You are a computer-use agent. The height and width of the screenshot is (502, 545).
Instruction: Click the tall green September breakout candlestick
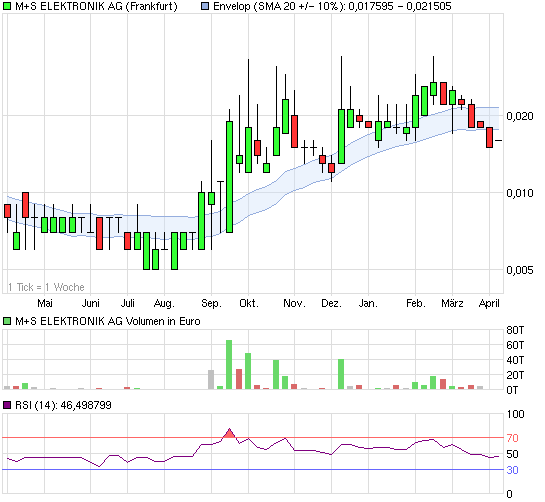(229, 177)
